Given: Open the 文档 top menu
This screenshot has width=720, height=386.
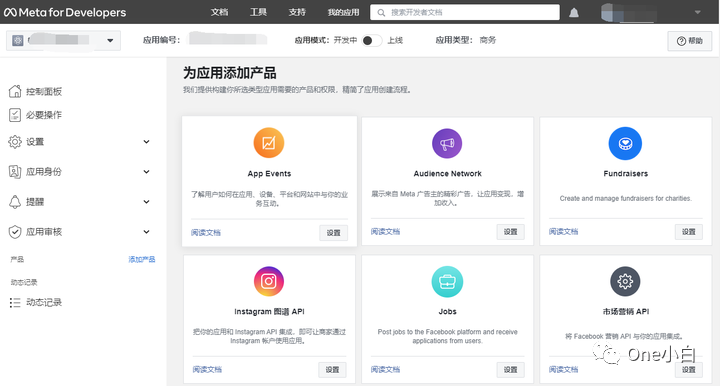Looking at the screenshot, I should [x=219, y=12].
